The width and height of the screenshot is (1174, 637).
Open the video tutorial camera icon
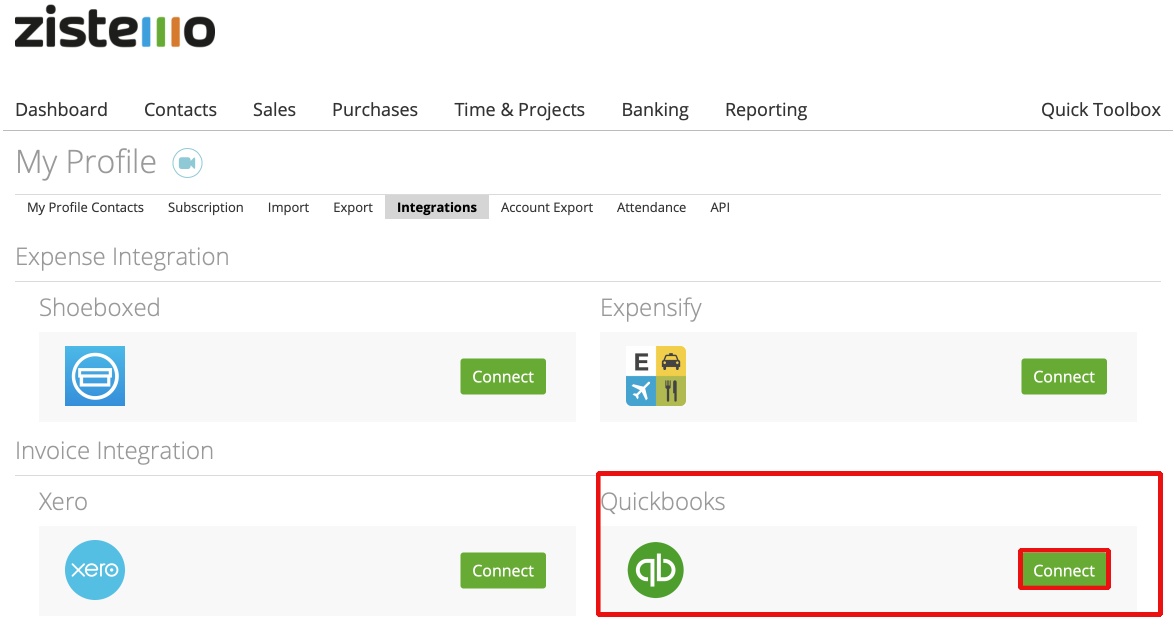(x=188, y=161)
